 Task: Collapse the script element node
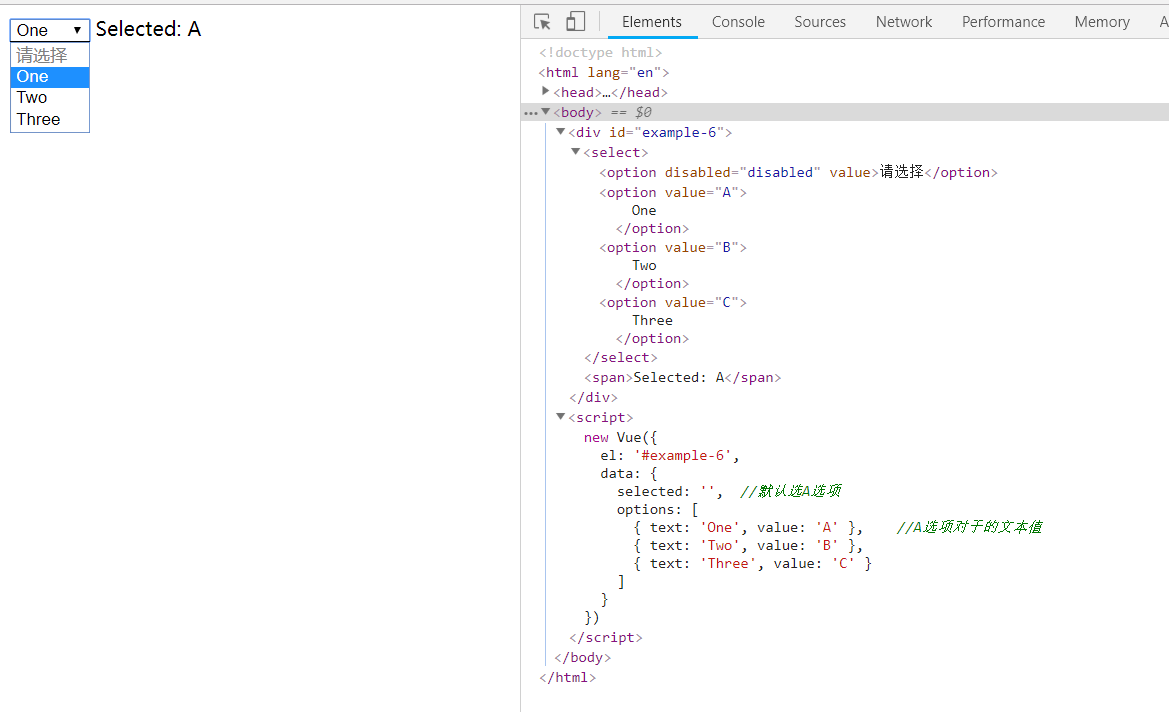click(x=561, y=417)
